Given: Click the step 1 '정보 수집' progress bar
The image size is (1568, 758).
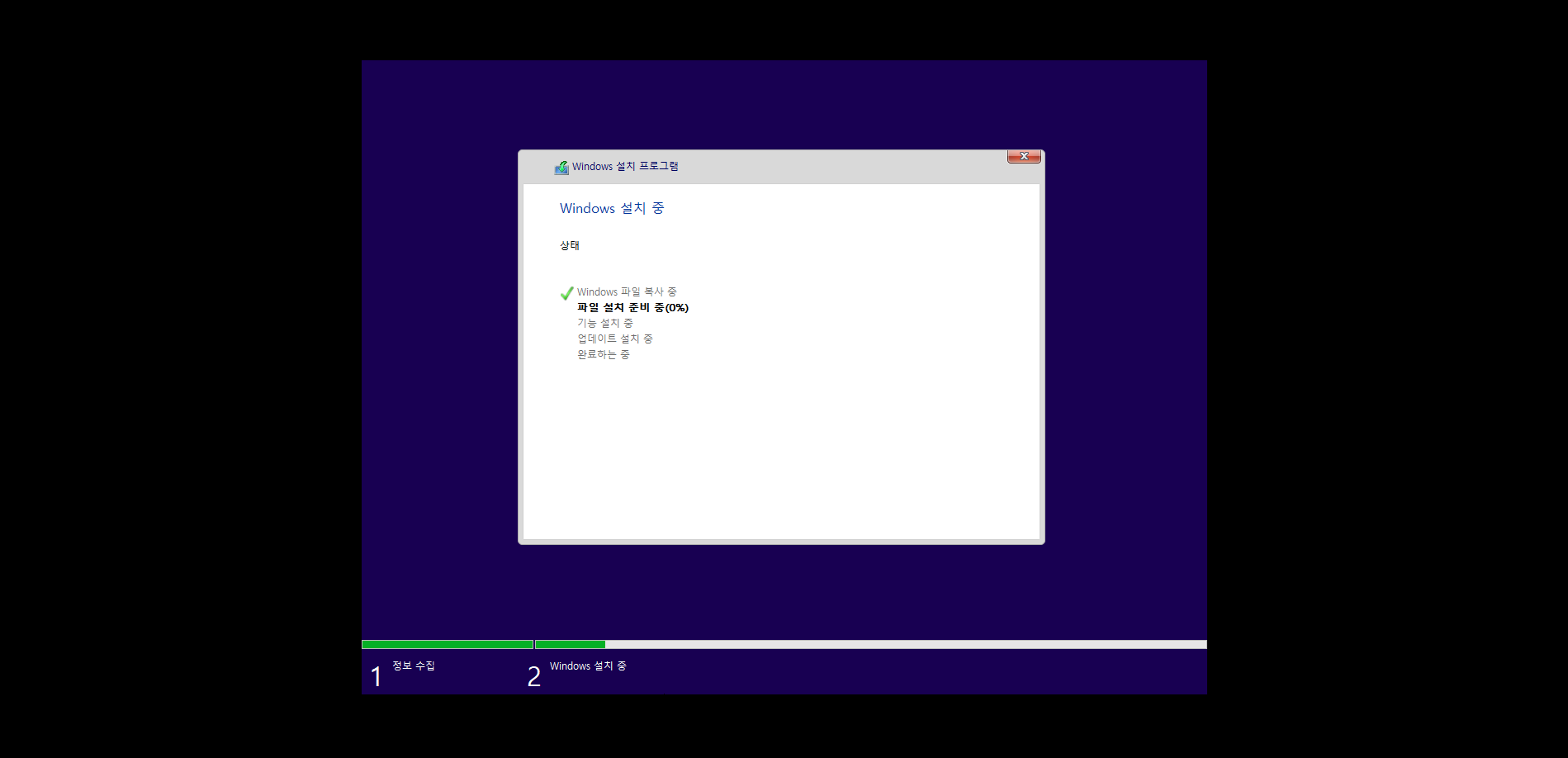Looking at the screenshot, I should click(x=448, y=645).
